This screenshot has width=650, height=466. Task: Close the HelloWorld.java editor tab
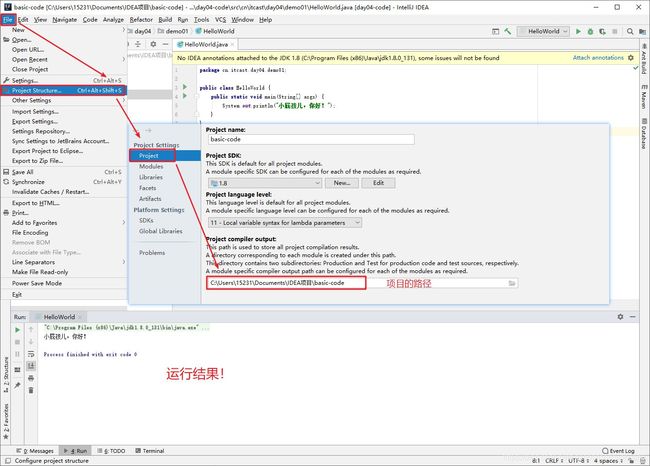[233, 44]
